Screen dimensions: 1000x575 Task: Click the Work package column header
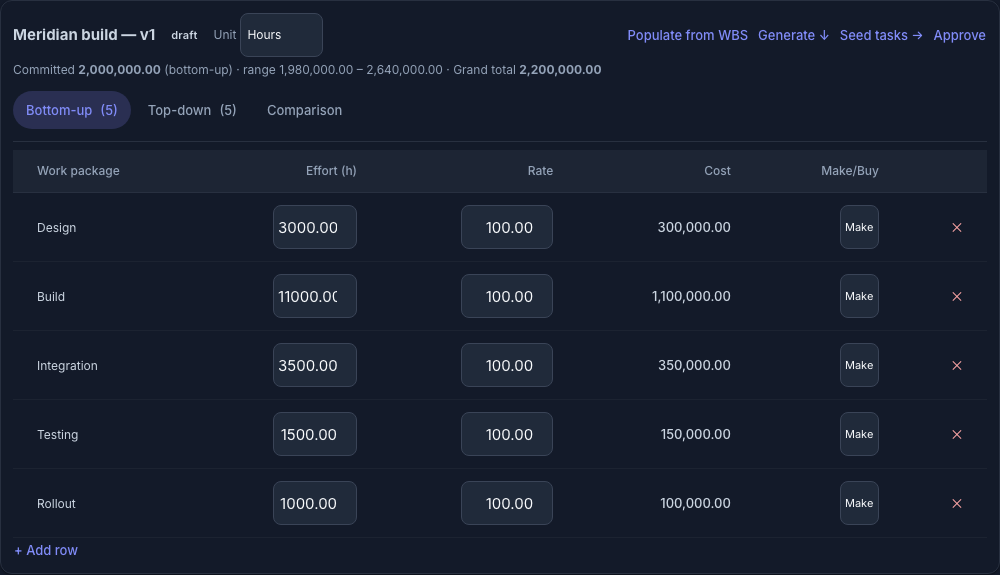pyautogui.click(x=78, y=171)
